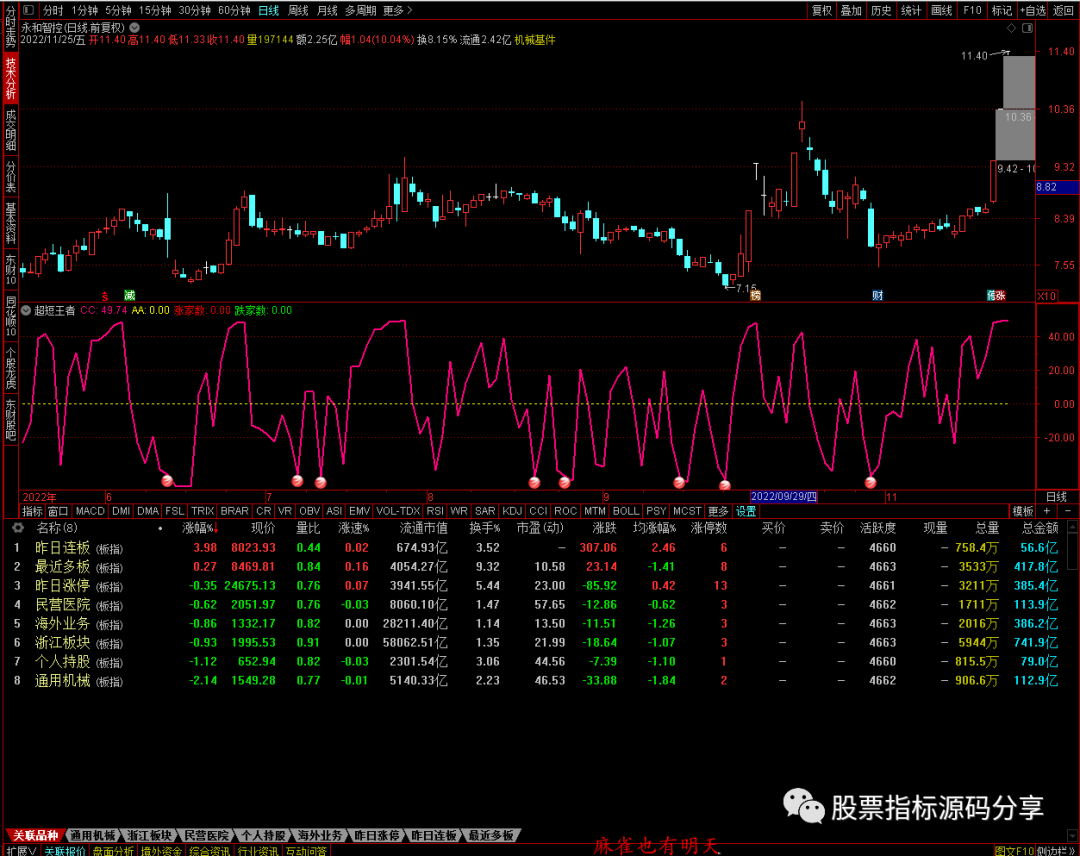Screen dimensions: 1080x856
Task: Select the 周线 weekly chart
Action: (x=298, y=10)
